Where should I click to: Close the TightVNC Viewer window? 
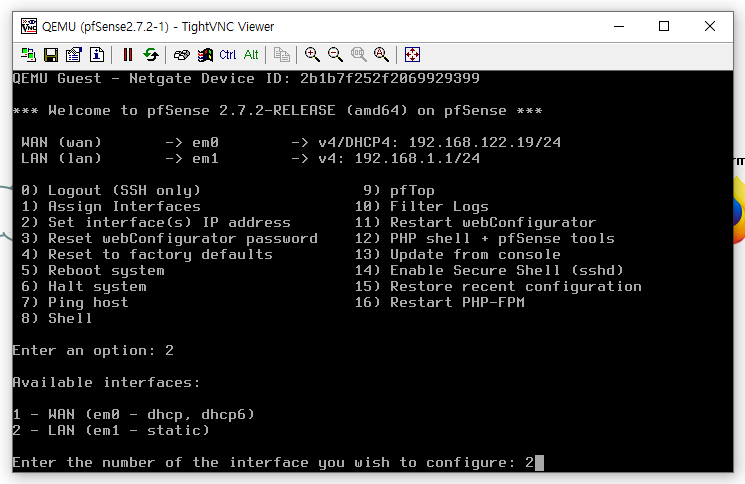710,26
